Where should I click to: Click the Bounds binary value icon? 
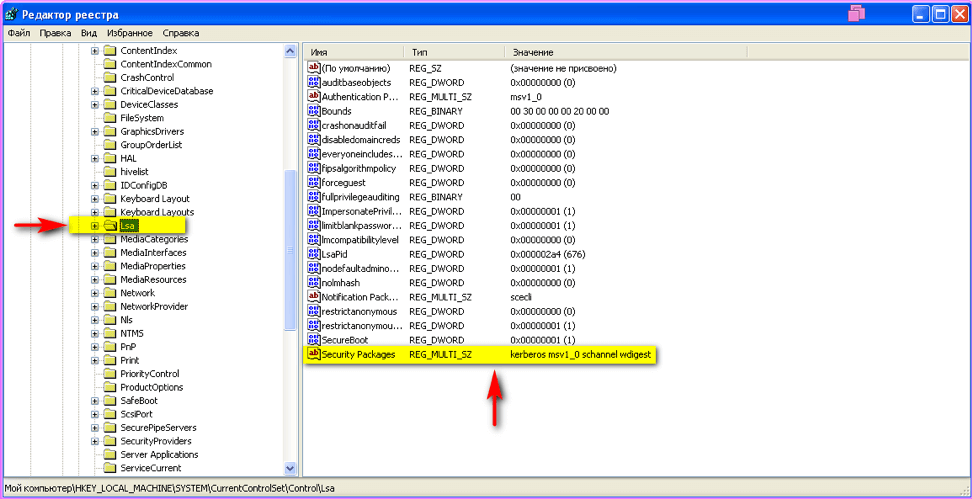314,111
